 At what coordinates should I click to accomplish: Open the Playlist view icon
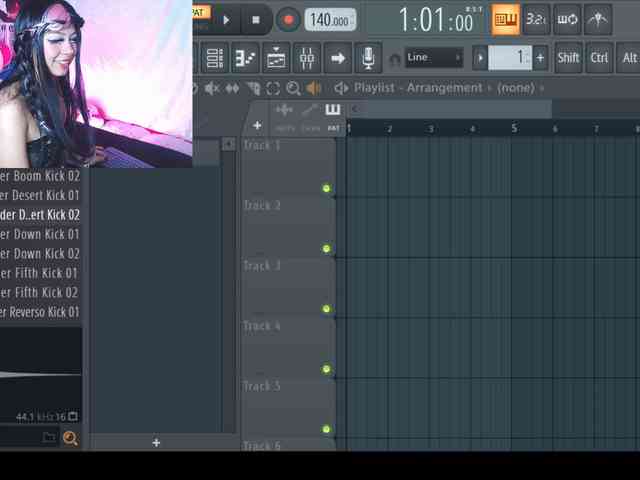click(x=214, y=58)
